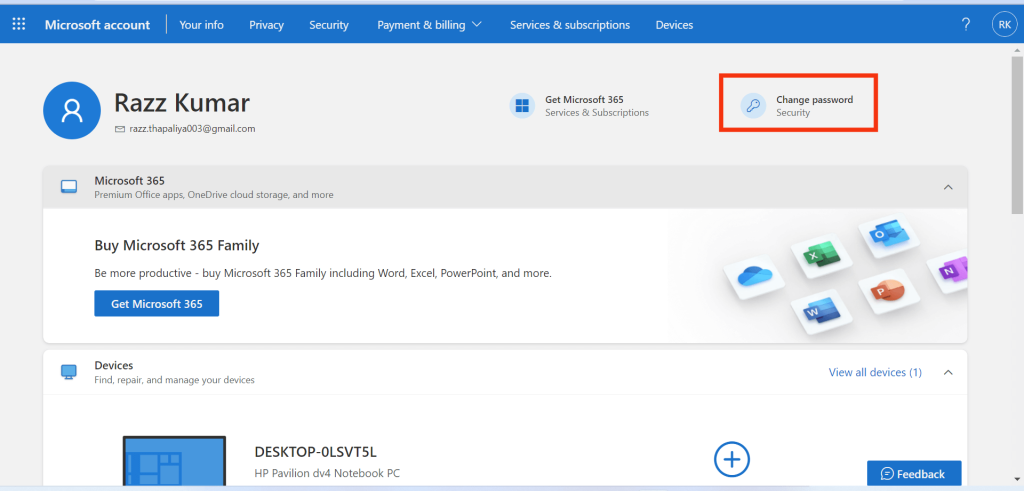Screen dimensions: 1024x491
Task: Open Get Microsoft 365 Services & Subscriptions link
Action: coord(579,105)
